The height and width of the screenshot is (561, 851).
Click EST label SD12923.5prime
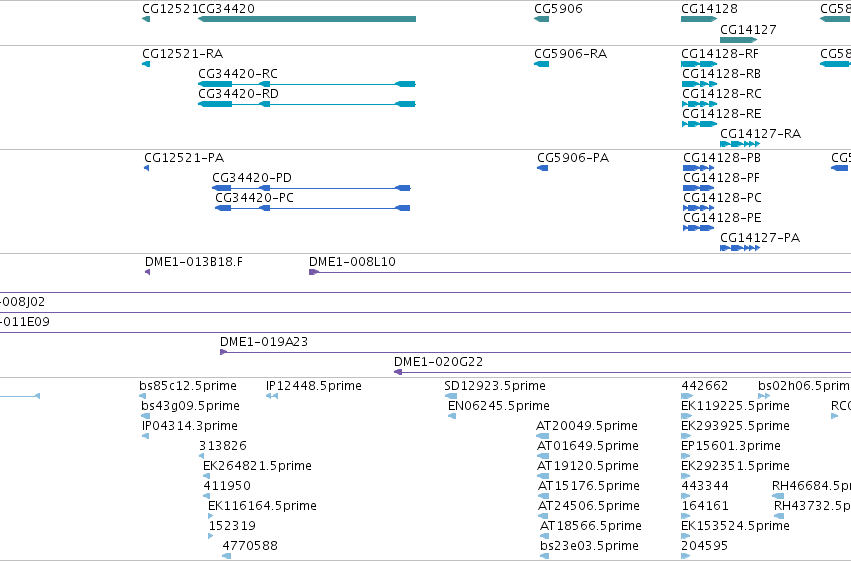(x=495, y=386)
